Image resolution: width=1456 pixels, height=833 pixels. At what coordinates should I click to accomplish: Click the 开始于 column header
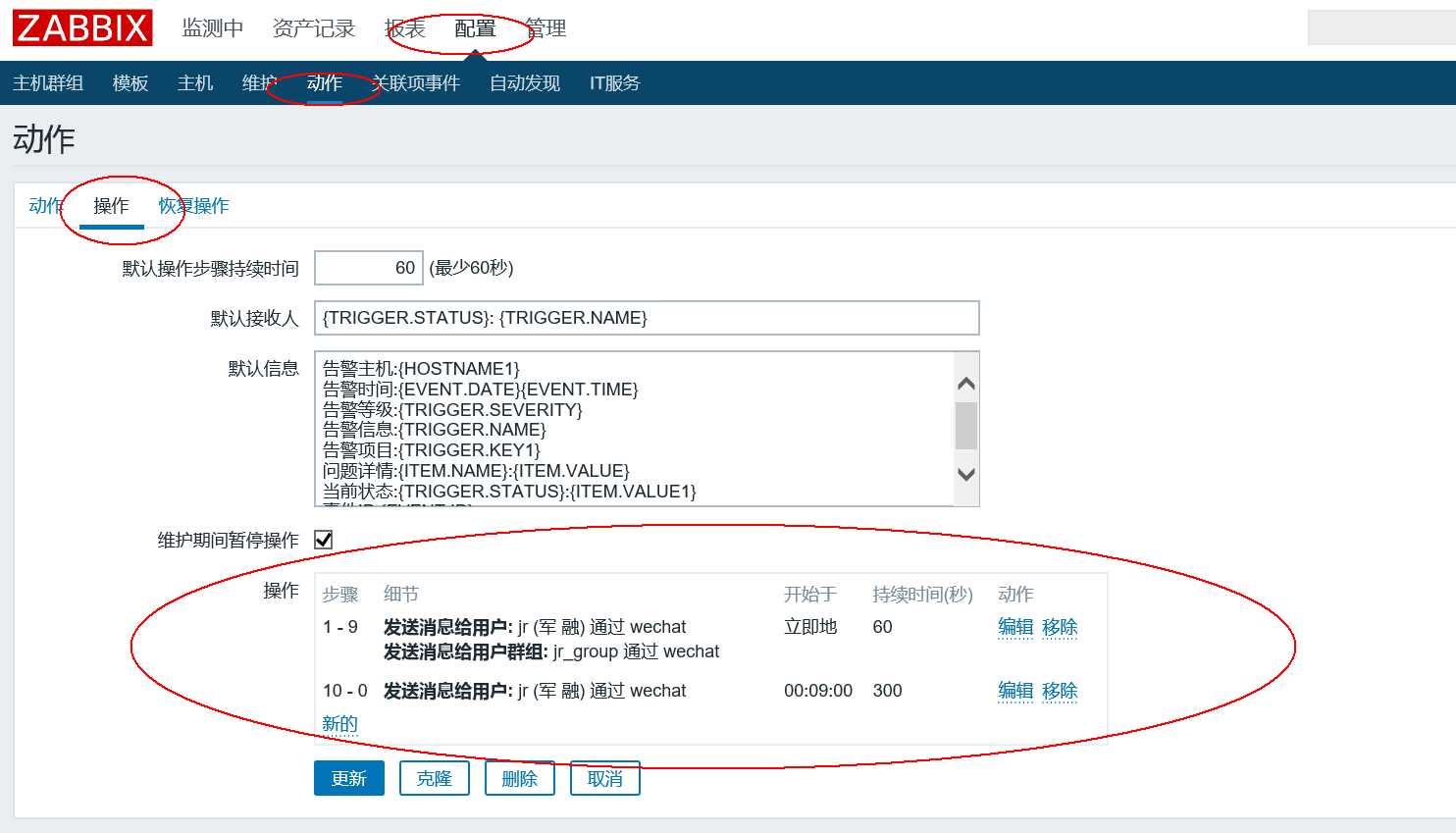810,595
